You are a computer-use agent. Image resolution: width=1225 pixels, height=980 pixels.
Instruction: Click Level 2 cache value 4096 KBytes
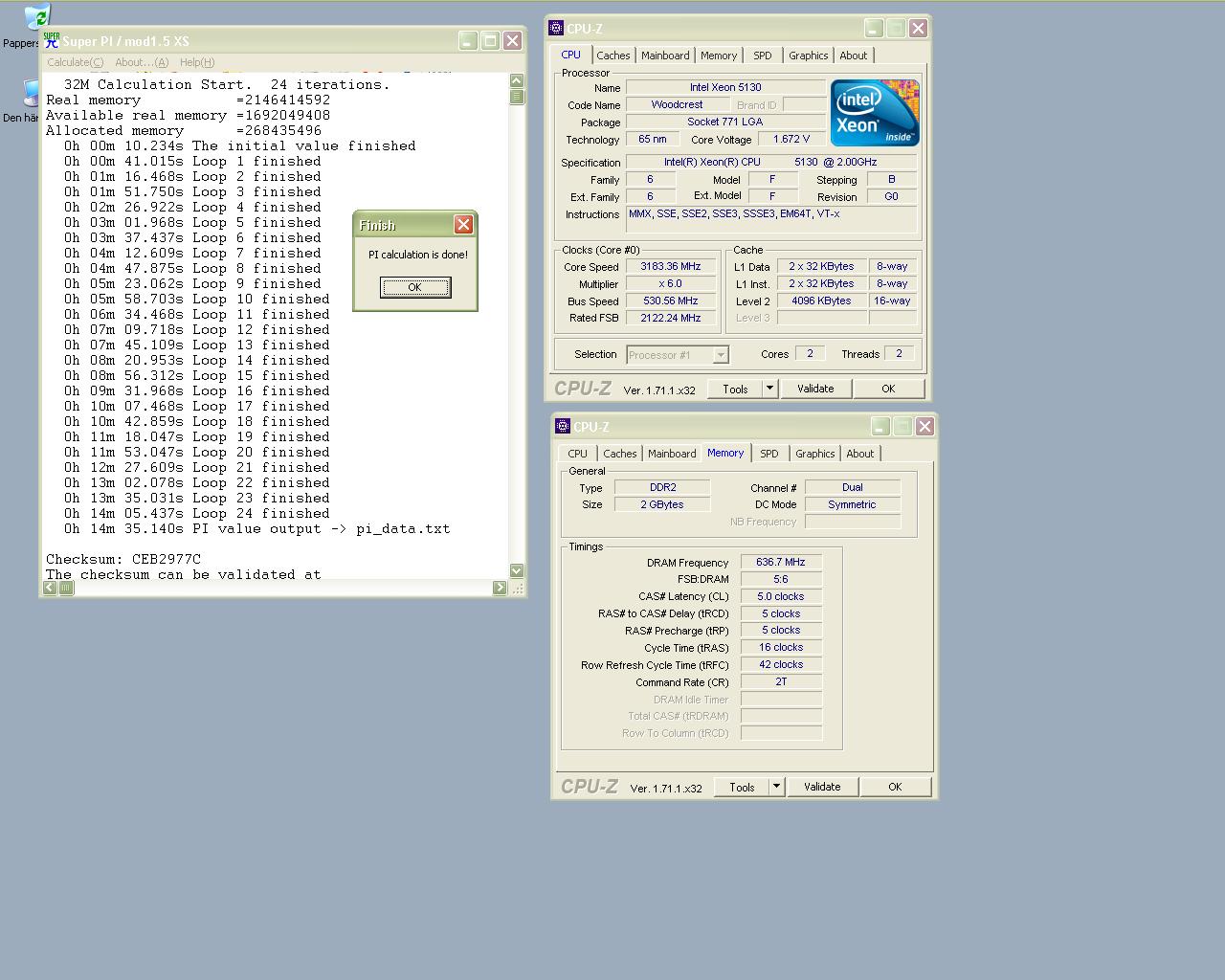point(821,301)
